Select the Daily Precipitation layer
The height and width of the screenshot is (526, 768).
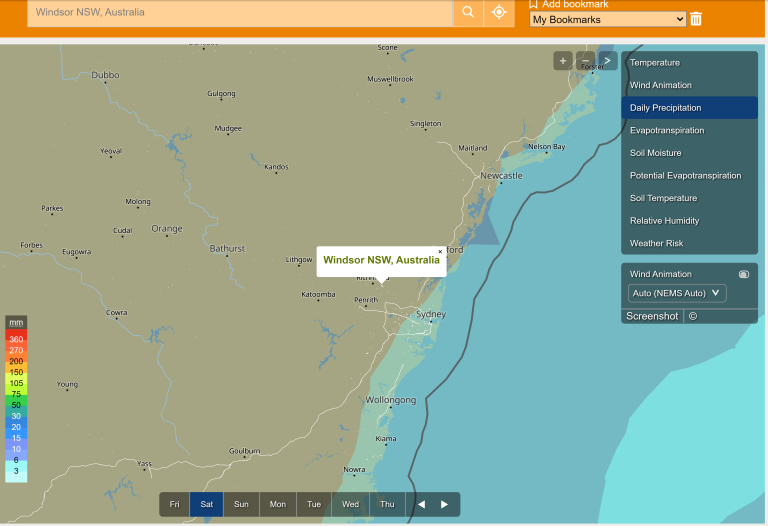tap(689, 108)
